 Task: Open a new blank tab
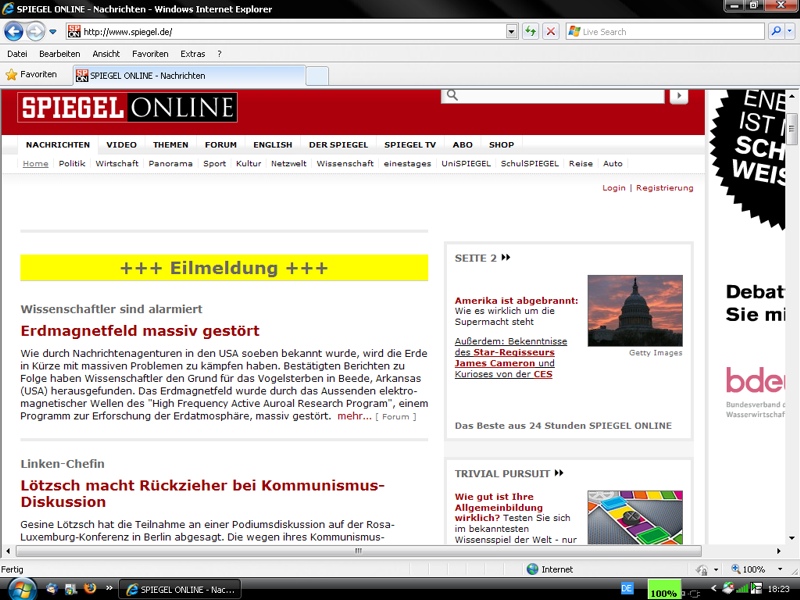point(317,76)
